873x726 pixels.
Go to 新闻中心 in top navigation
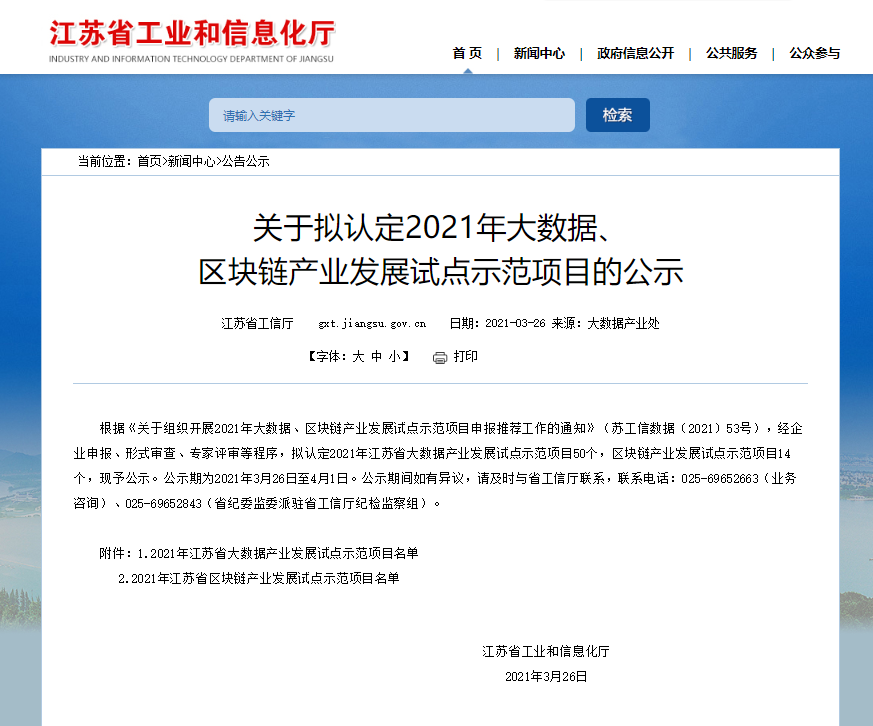[539, 53]
